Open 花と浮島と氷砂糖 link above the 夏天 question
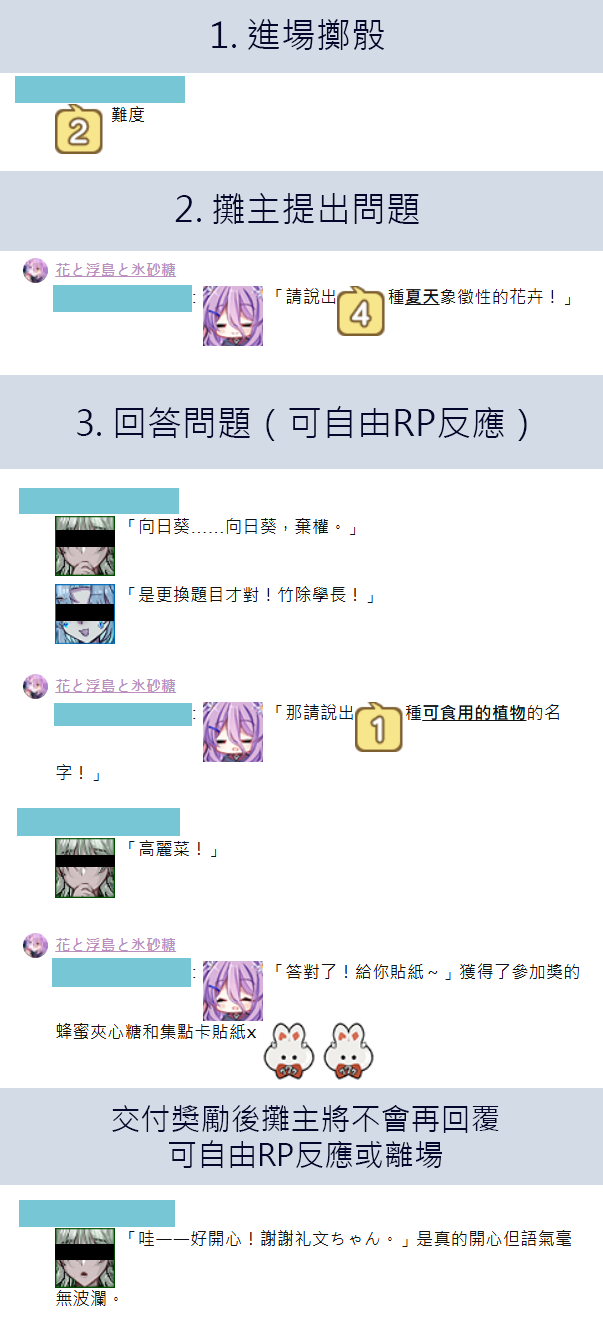 (x=115, y=270)
